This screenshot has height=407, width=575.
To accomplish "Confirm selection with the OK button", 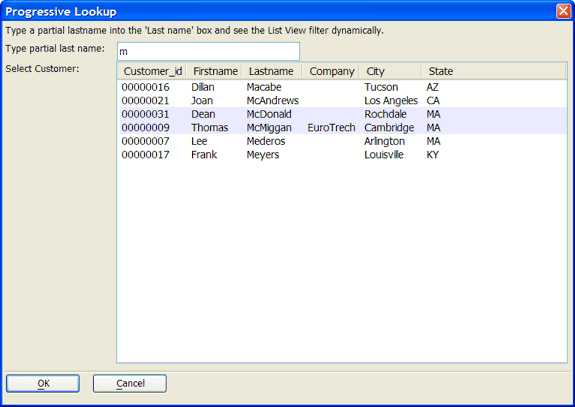I will pyautogui.click(x=43, y=384).
